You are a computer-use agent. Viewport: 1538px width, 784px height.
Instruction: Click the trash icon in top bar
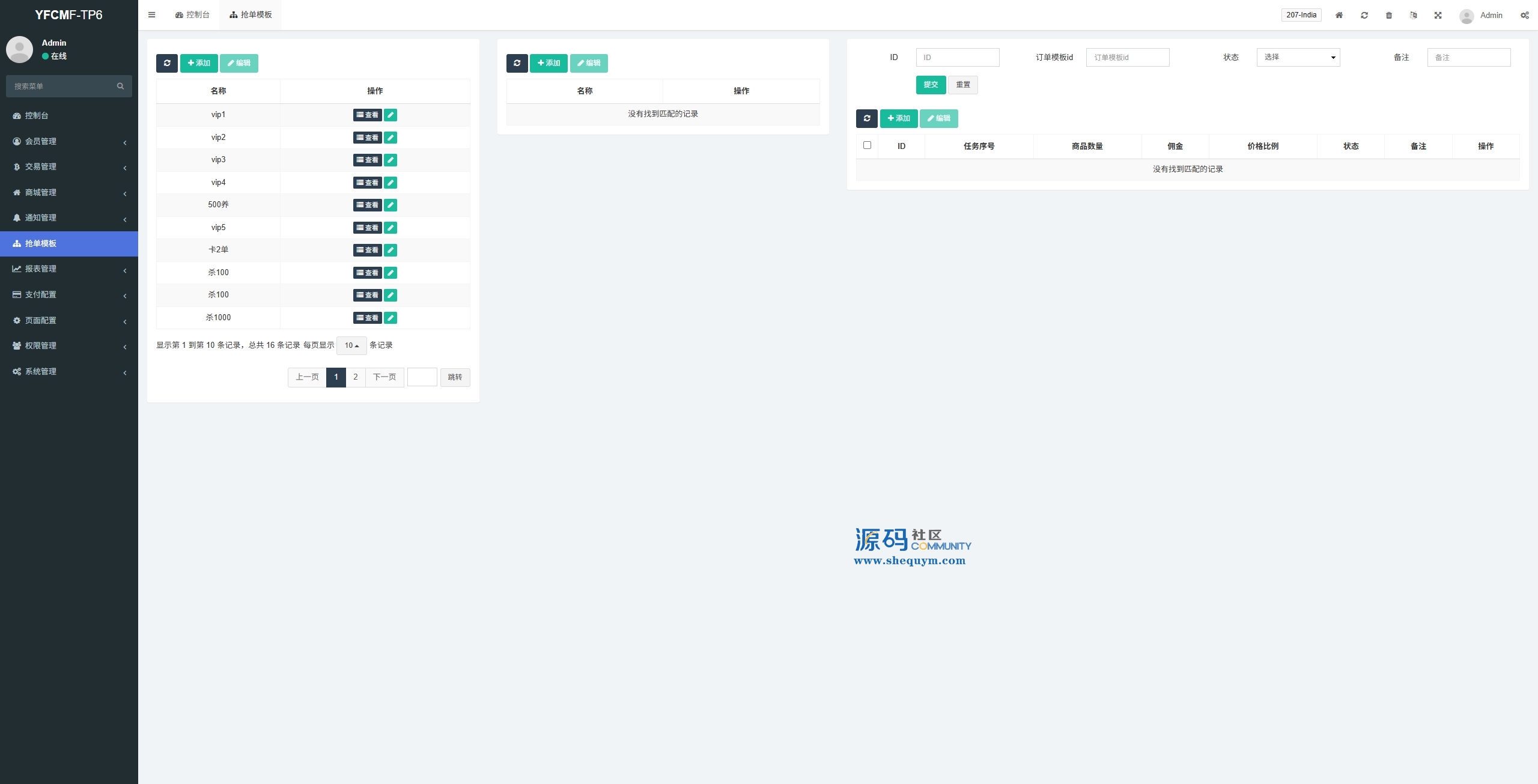(1388, 16)
